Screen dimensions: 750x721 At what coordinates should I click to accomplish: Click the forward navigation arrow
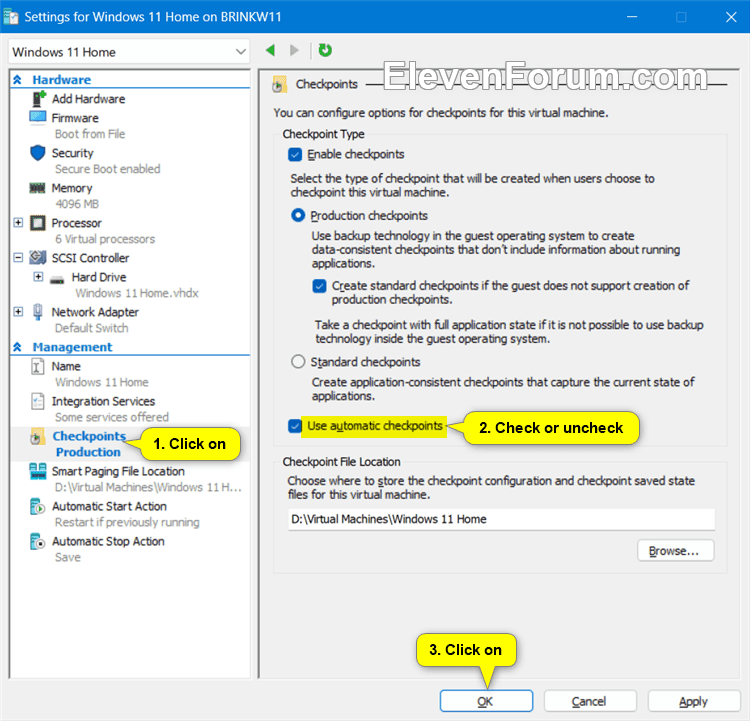[x=294, y=50]
